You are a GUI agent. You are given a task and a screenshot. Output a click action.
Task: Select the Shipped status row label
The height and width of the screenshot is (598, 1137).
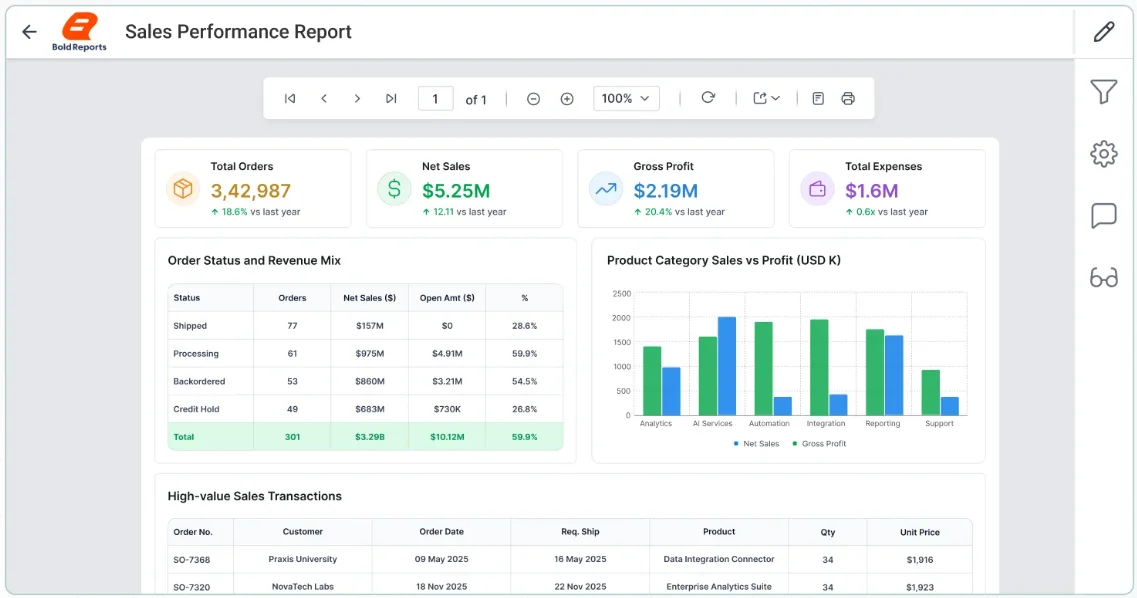click(190, 326)
